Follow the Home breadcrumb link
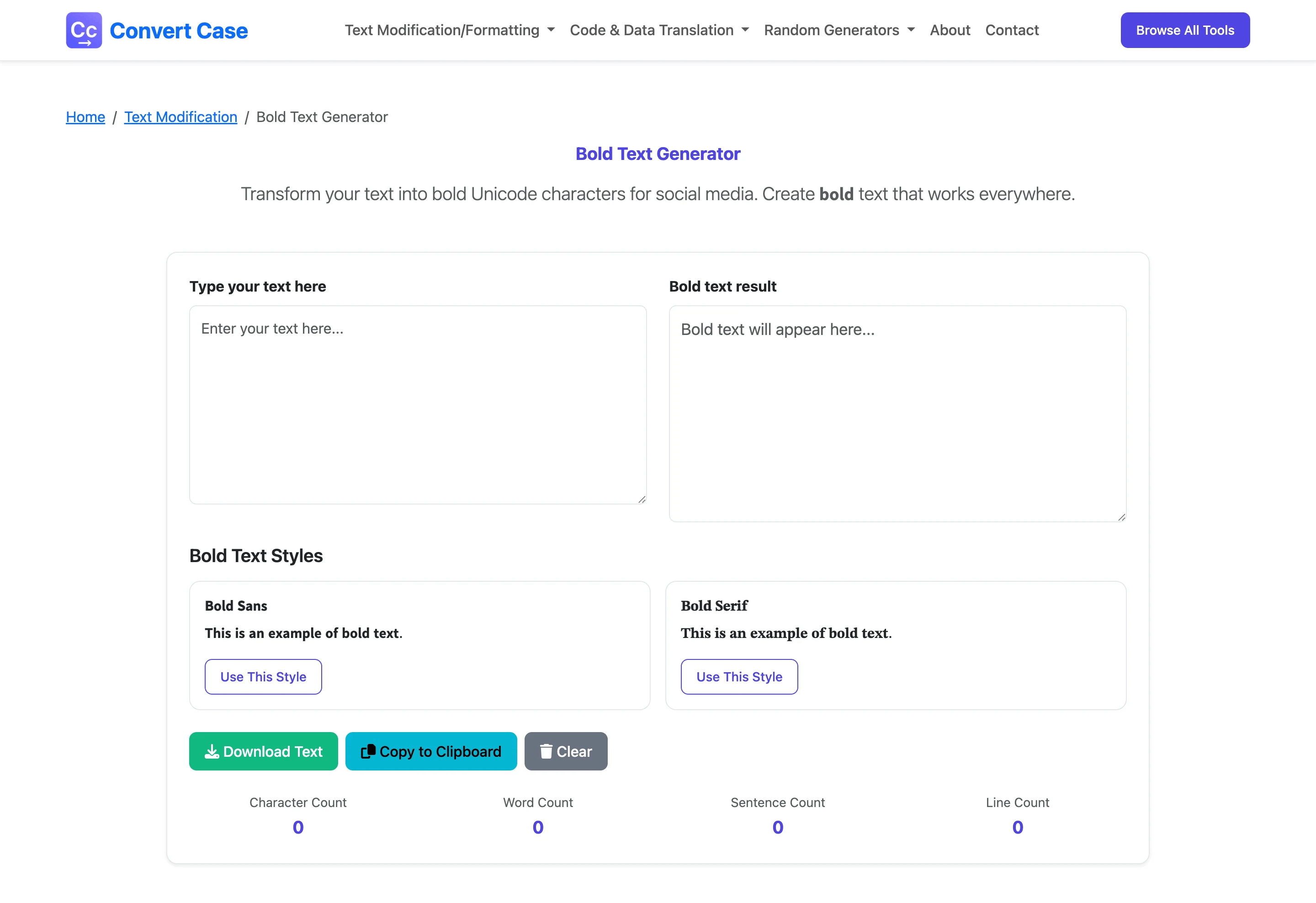 [85, 117]
